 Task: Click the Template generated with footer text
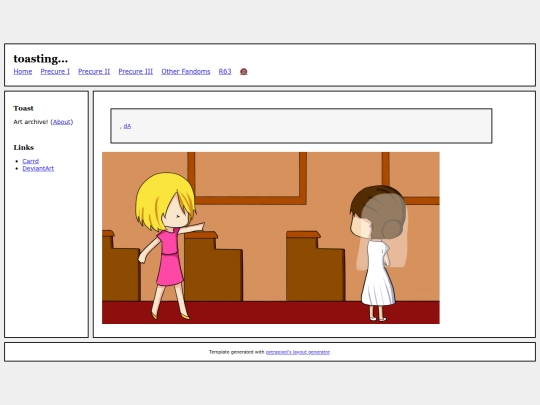[237, 352]
